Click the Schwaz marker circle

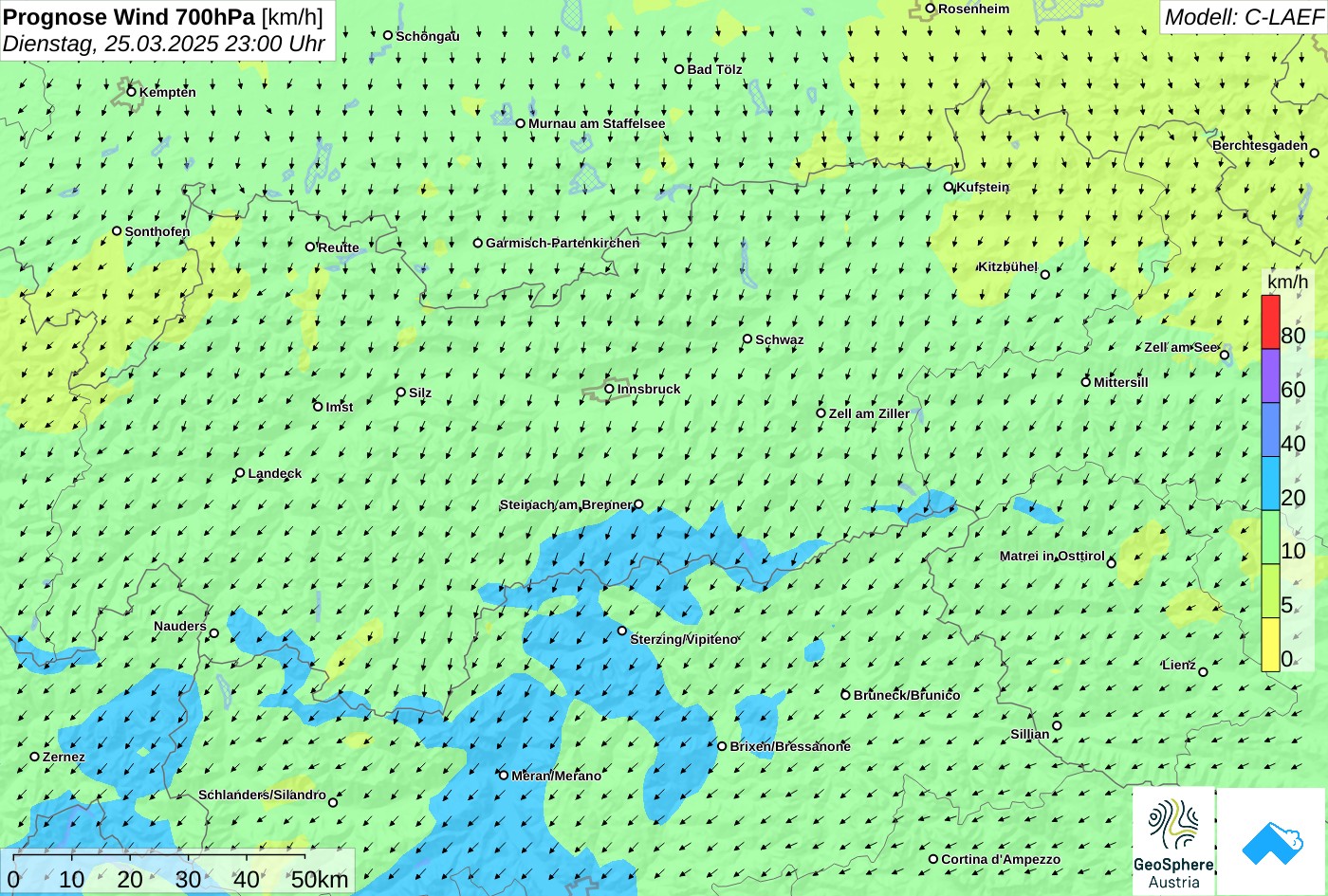(747, 338)
